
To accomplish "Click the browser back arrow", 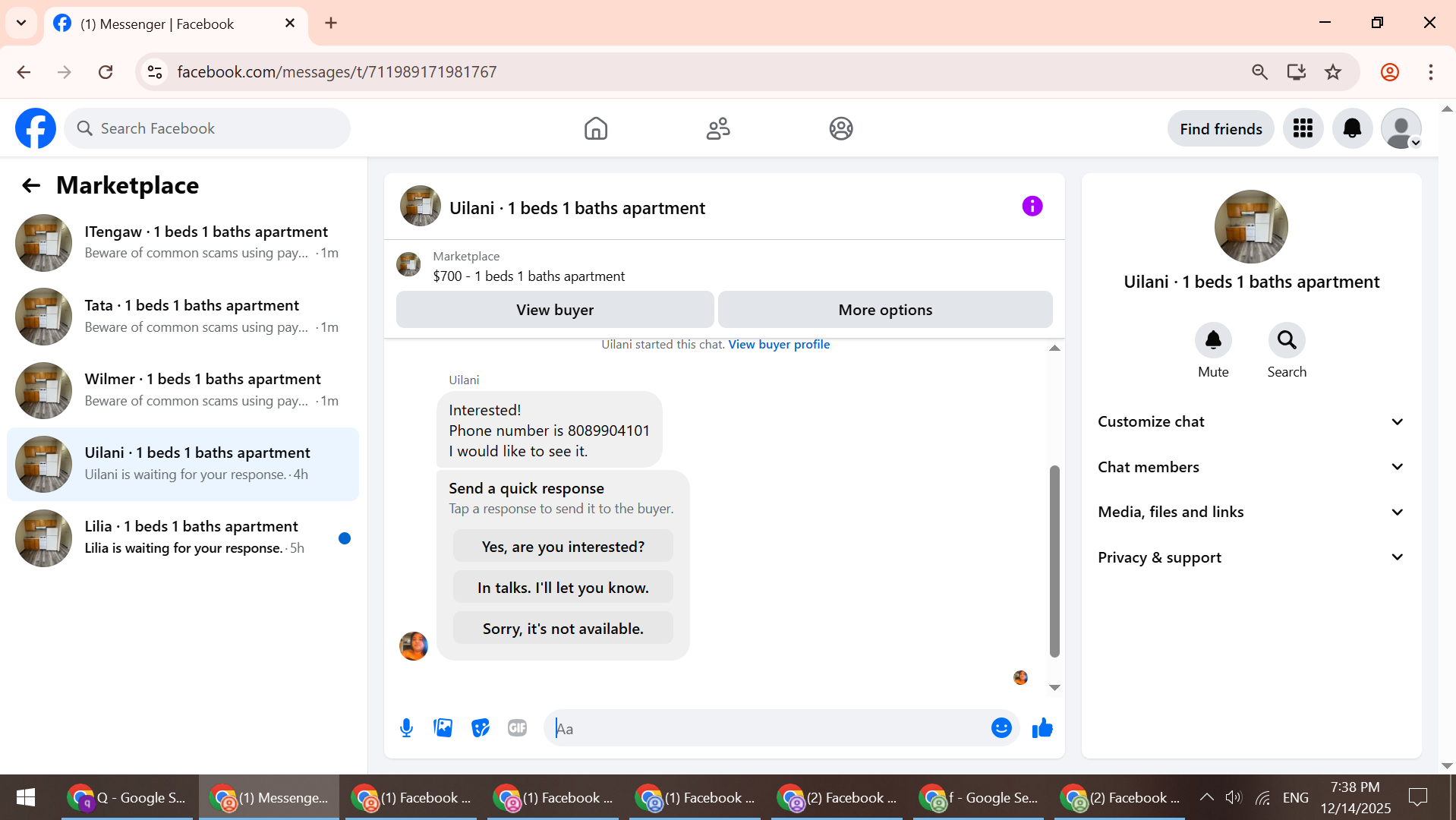I will [24, 72].
